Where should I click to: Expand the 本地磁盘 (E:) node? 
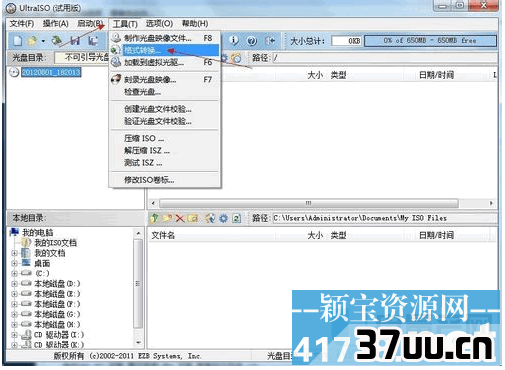14,294
